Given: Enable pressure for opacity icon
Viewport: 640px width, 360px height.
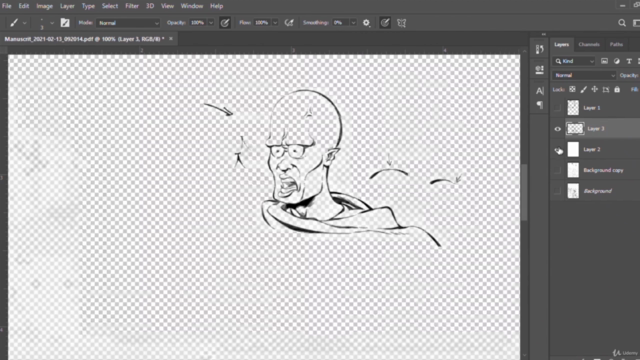Looking at the screenshot, I should (x=225, y=23).
